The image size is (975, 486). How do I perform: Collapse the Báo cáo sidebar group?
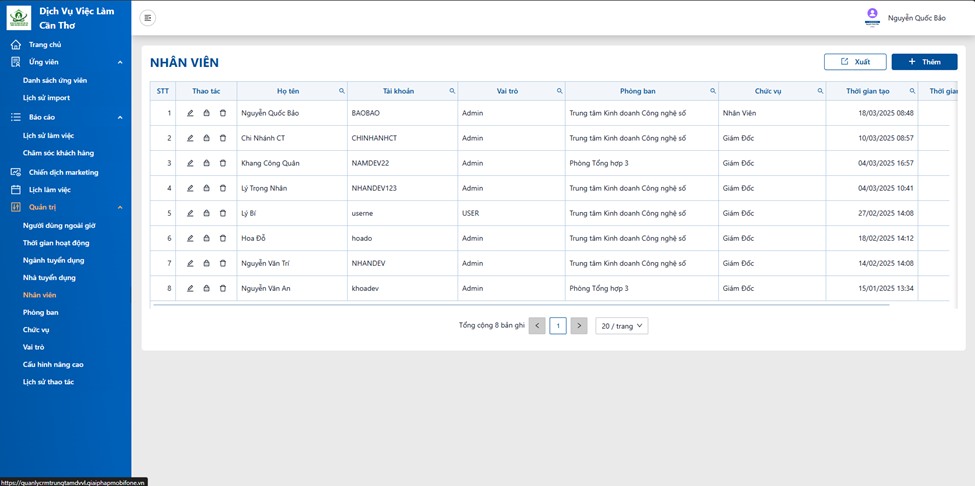[x=120, y=117]
